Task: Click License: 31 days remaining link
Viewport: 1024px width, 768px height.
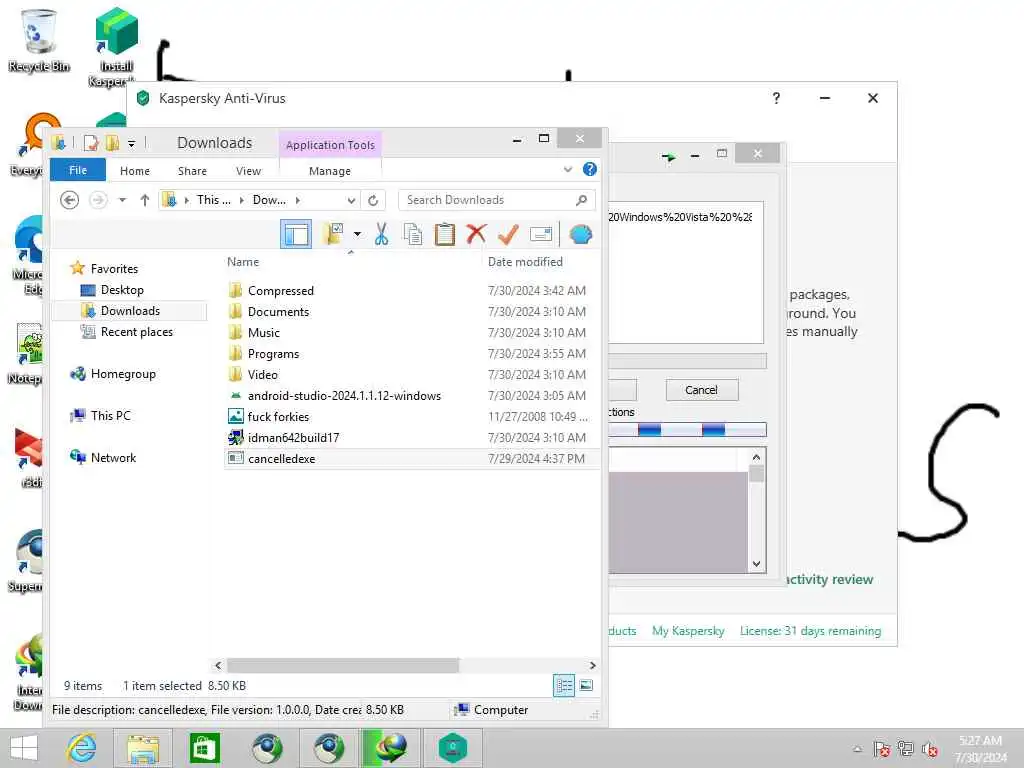Action: 810,631
